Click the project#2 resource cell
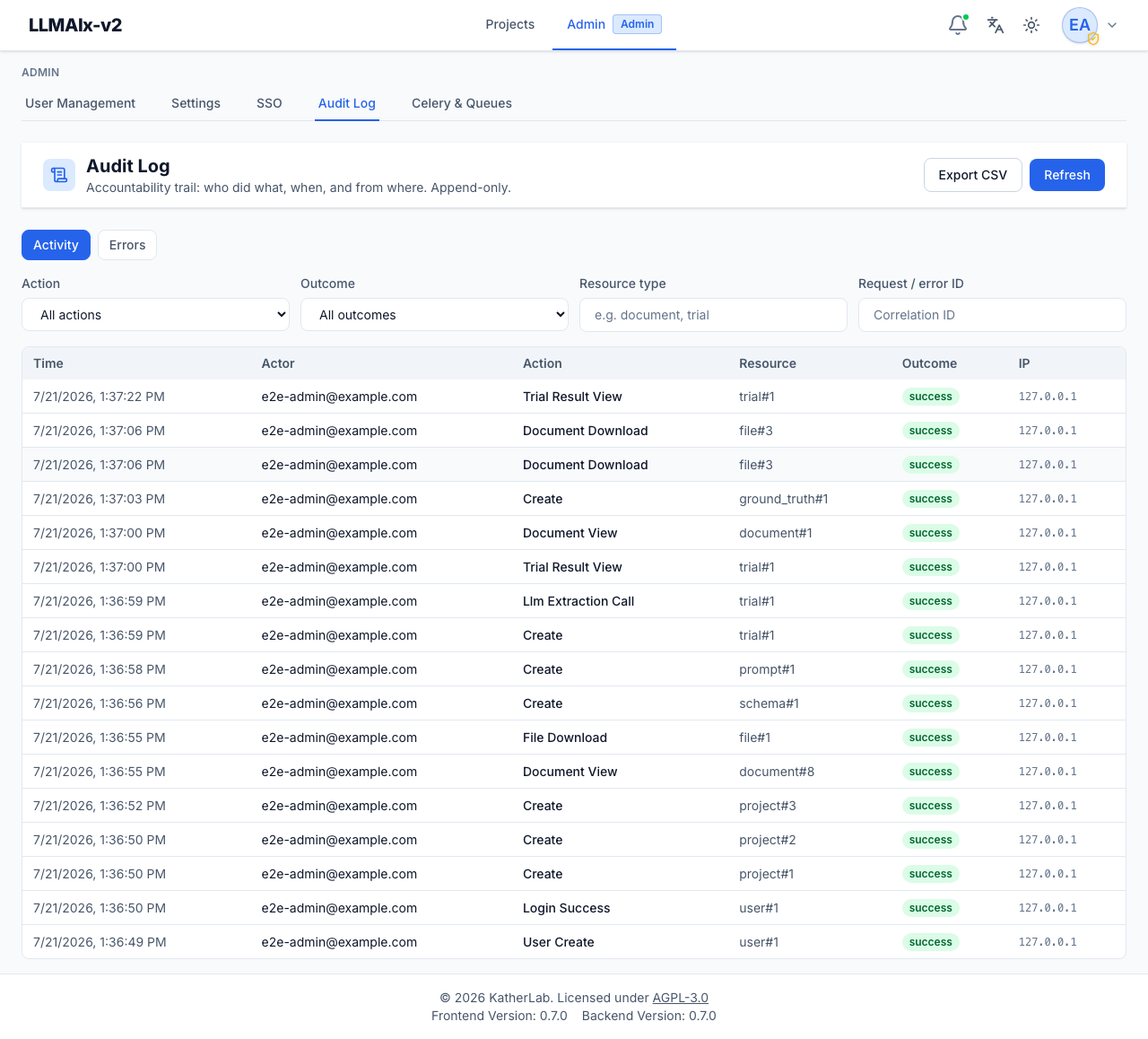Viewport: 1148px width, 1039px height. [x=768, y=840]
